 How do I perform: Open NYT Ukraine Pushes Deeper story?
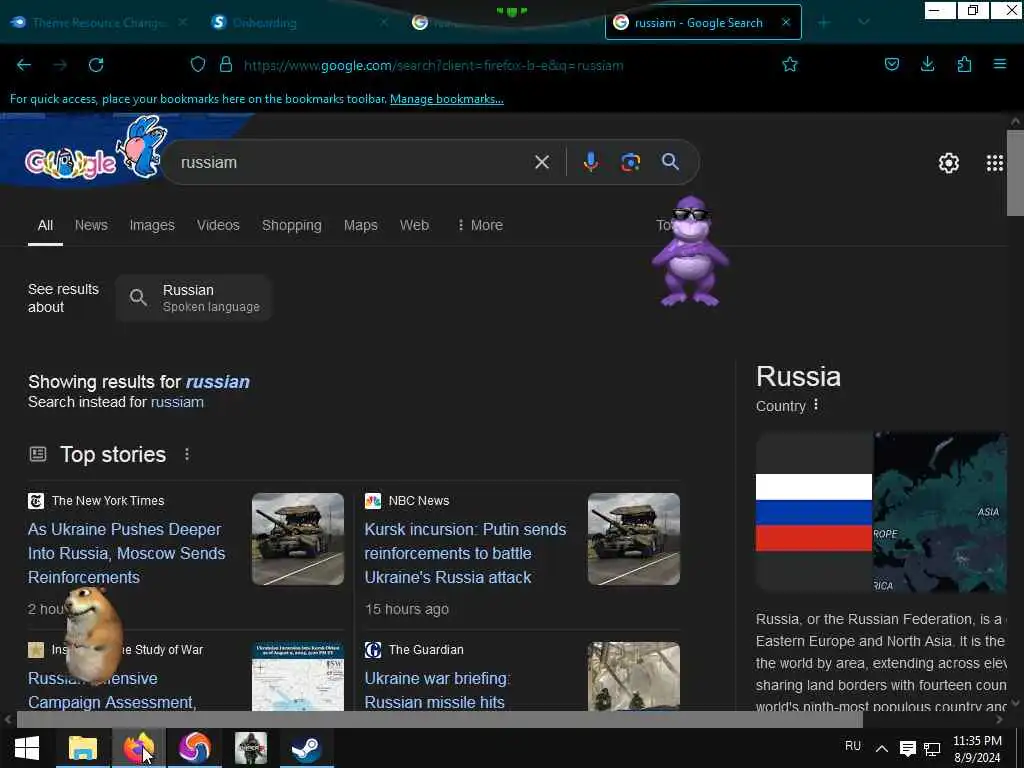(x=127, y=553)
